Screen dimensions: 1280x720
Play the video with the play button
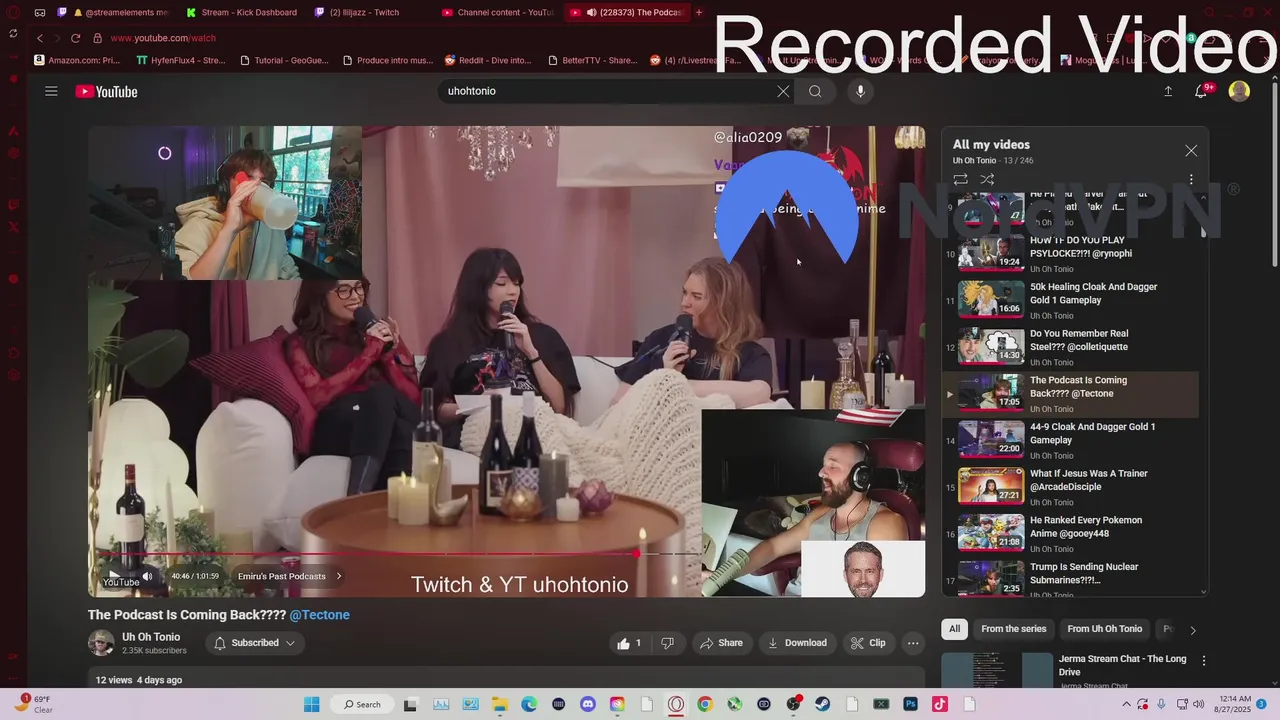tap(113, 576)
